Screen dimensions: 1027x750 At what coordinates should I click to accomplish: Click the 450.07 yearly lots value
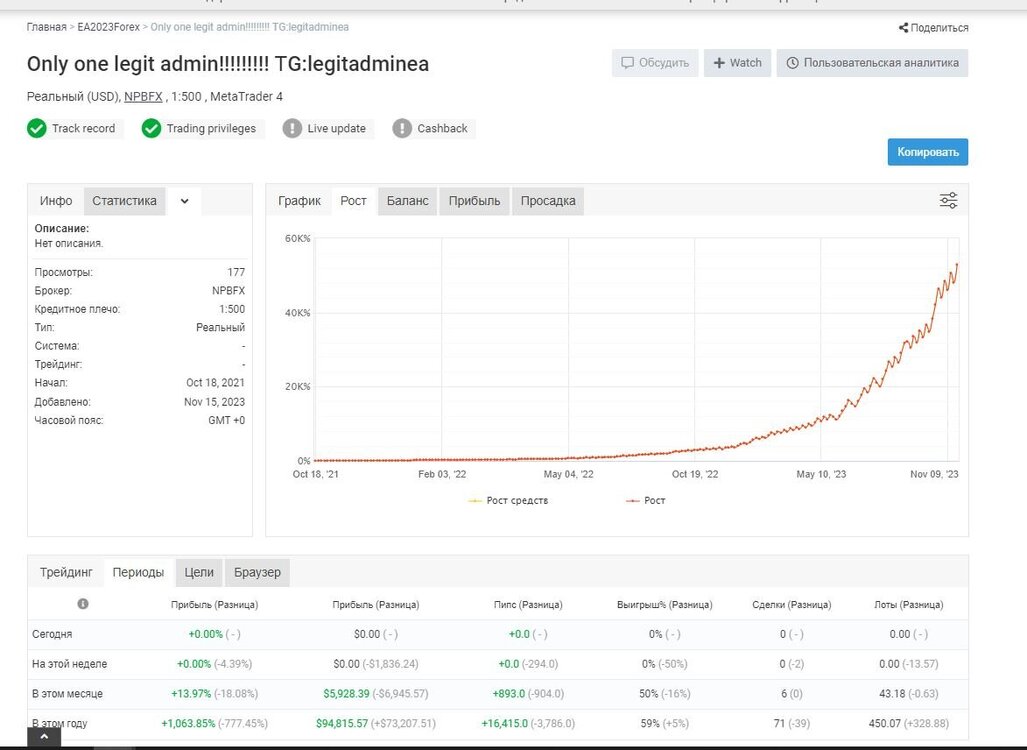[884, 724]
